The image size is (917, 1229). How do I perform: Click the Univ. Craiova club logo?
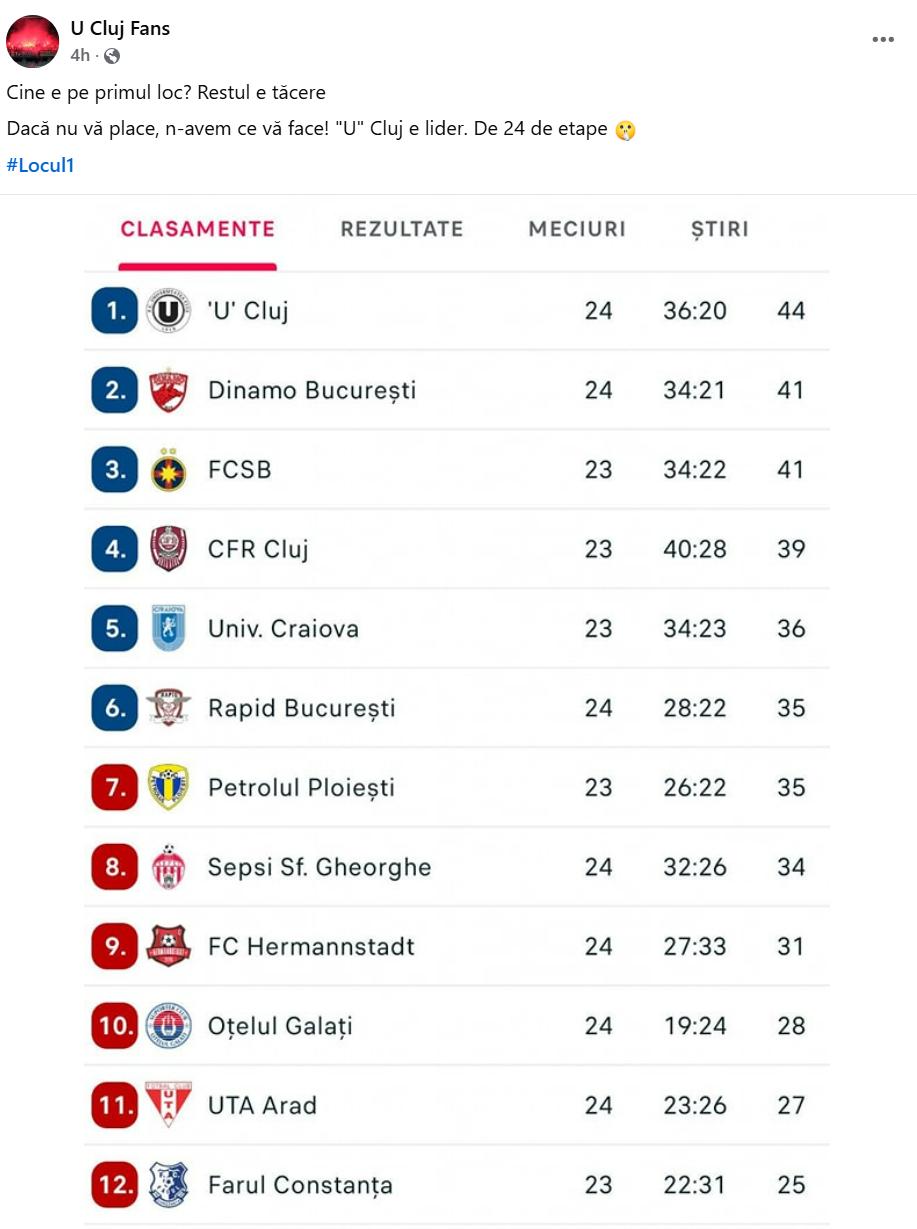tap(168, 628)
